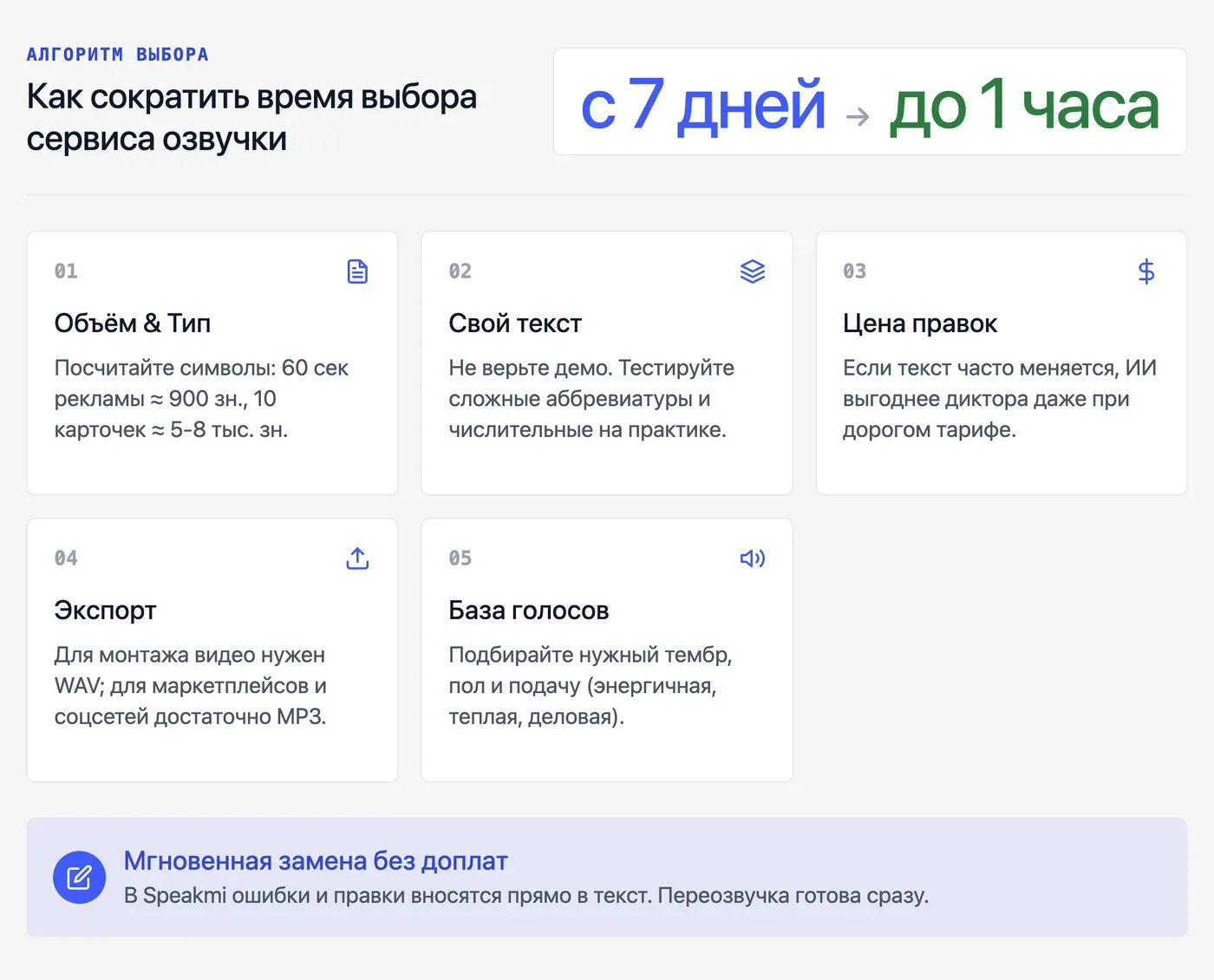
Task: Click the blue text с 7 дней
Action: pos(702,105)
